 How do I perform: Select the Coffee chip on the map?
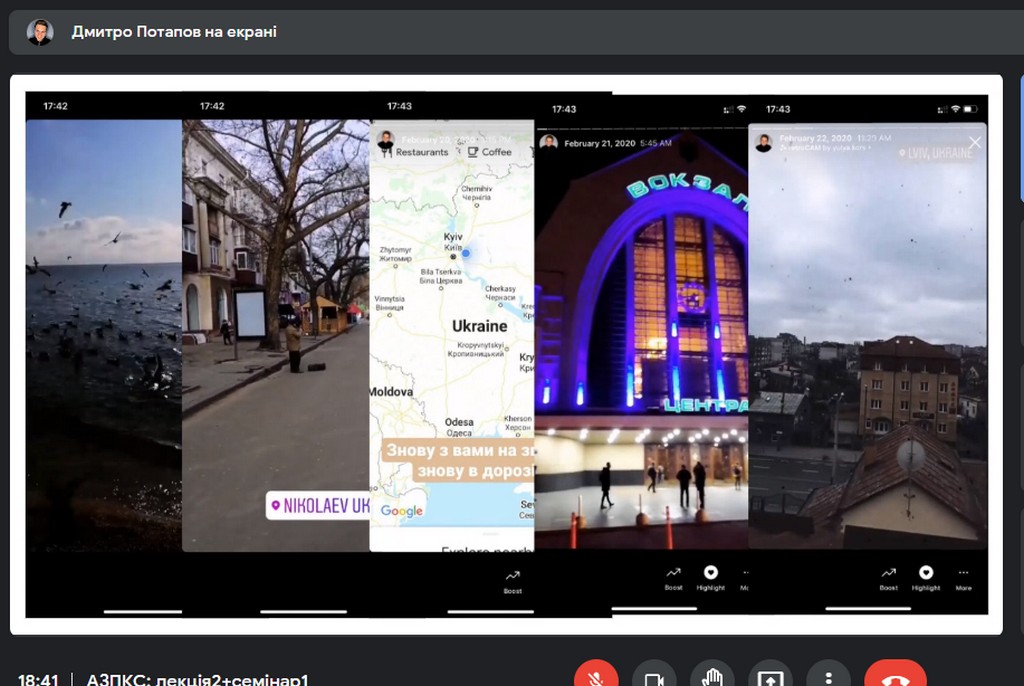(490, 152)
